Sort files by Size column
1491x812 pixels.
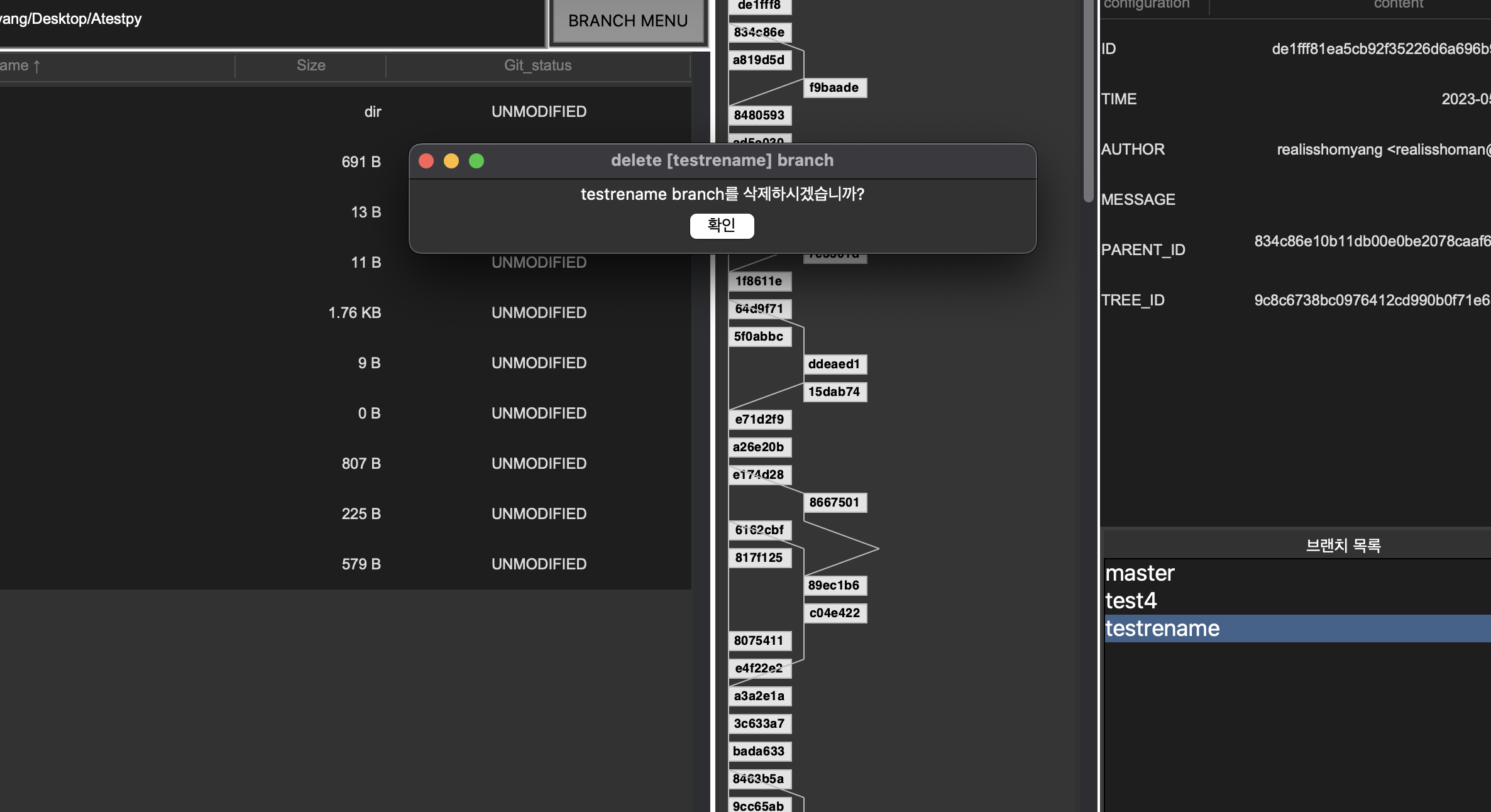[x=311, y=65]
